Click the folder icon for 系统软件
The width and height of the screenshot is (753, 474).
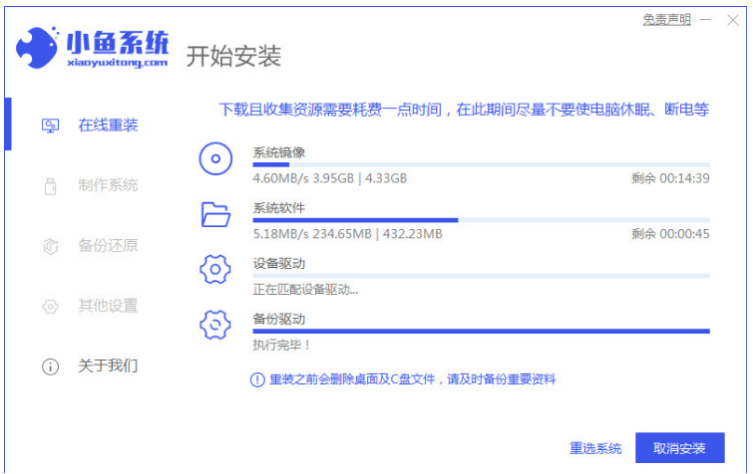pos(215,214)
